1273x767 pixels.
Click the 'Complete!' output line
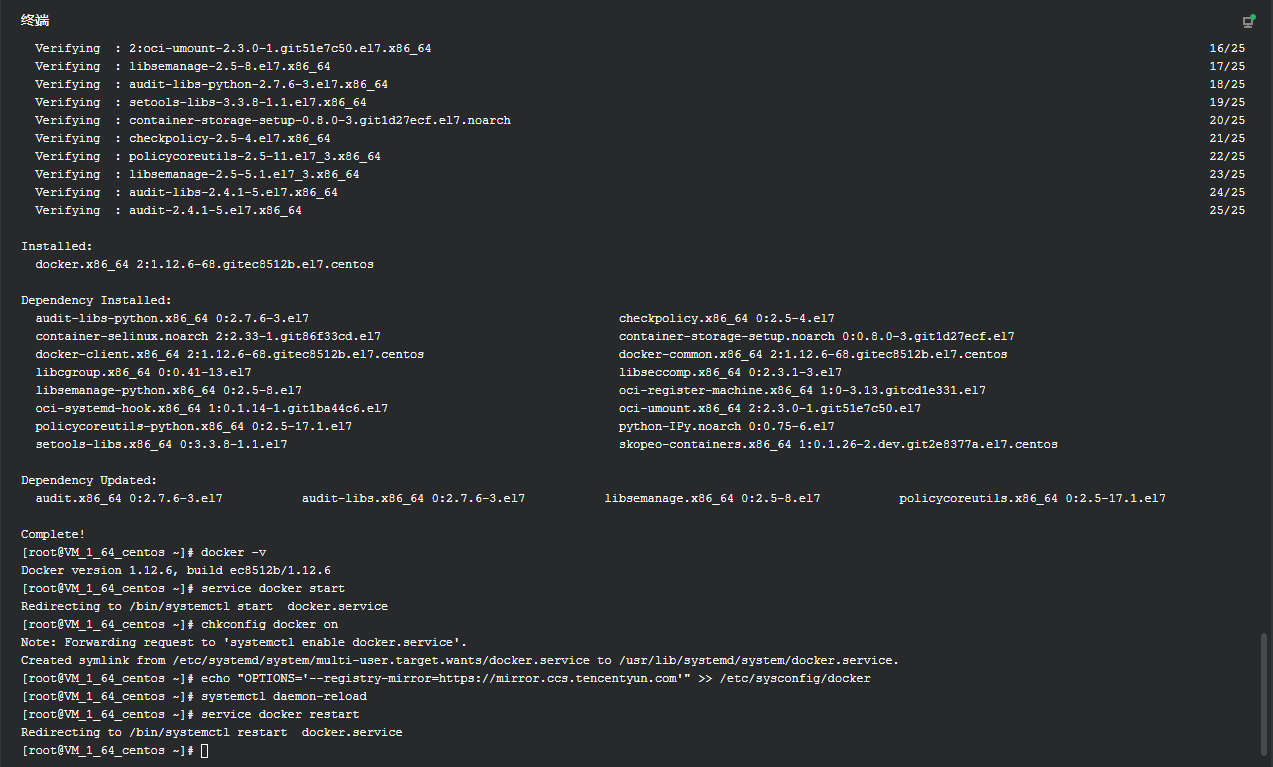[x=53, y=535]
